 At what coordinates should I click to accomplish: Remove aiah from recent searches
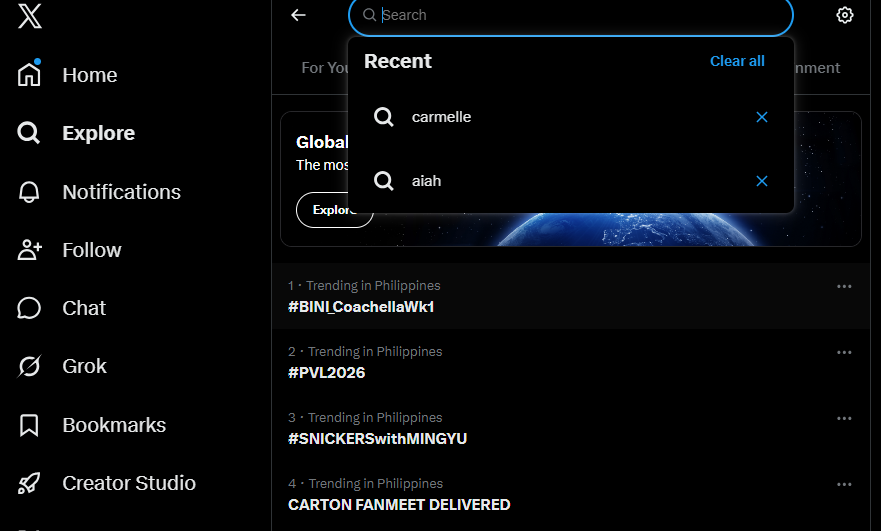(x=762, y=181)
